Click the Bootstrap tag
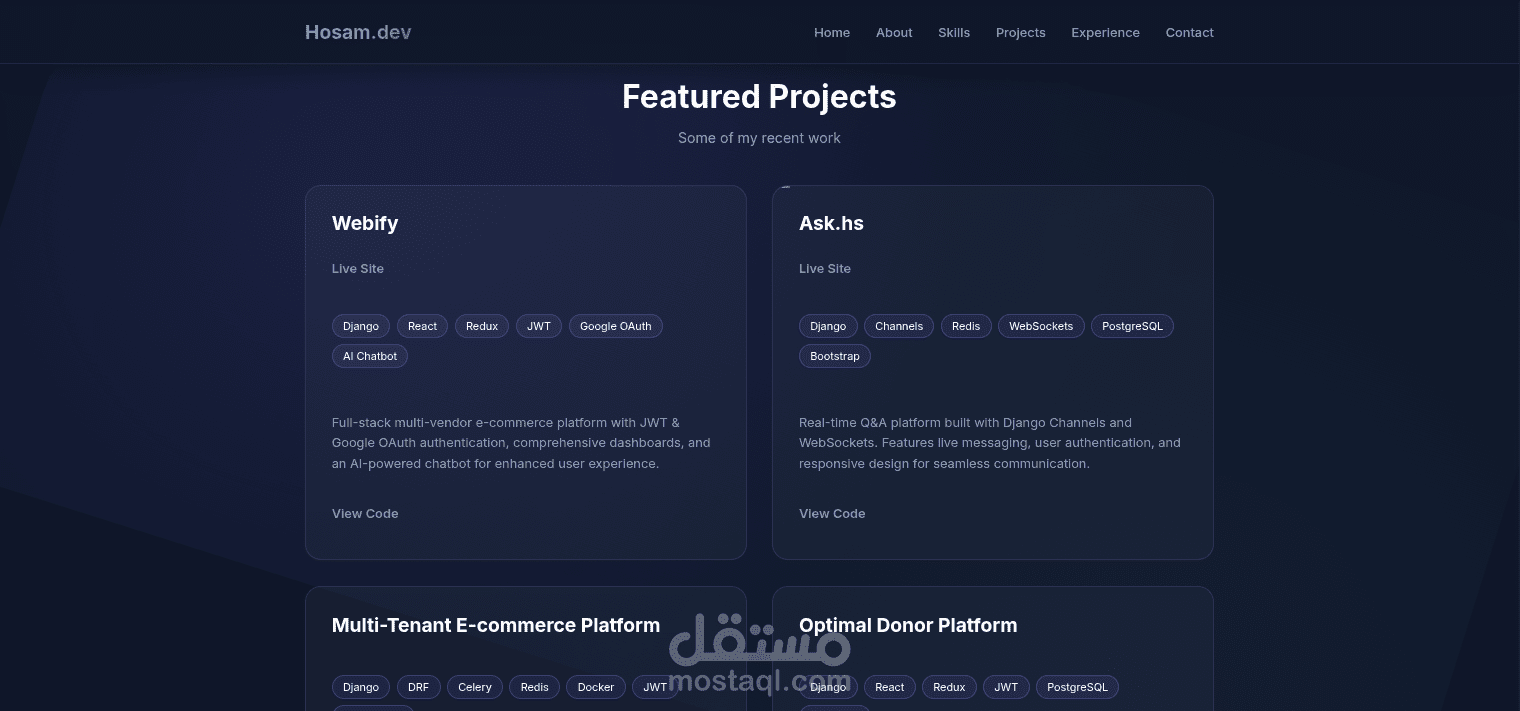The height and width of the screenshot is (711, 1520). (835, 356)
